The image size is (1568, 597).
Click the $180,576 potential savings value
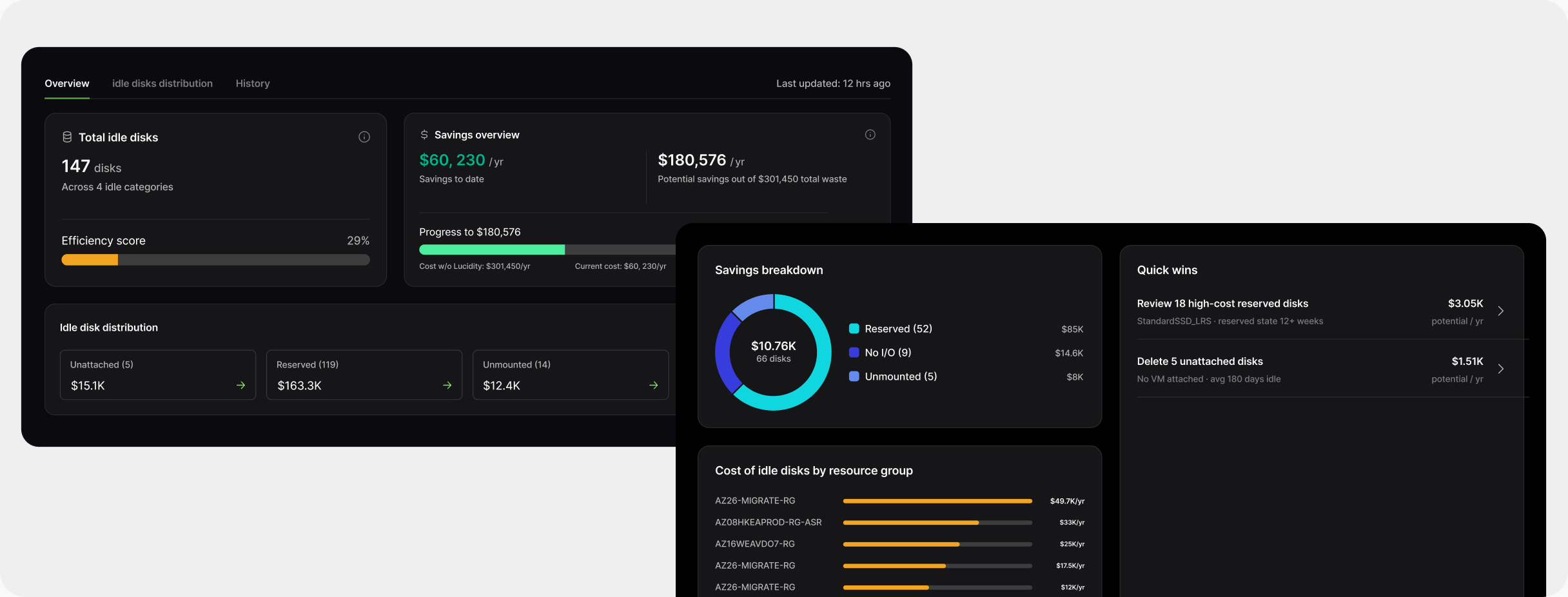click(x=692, y=160)
